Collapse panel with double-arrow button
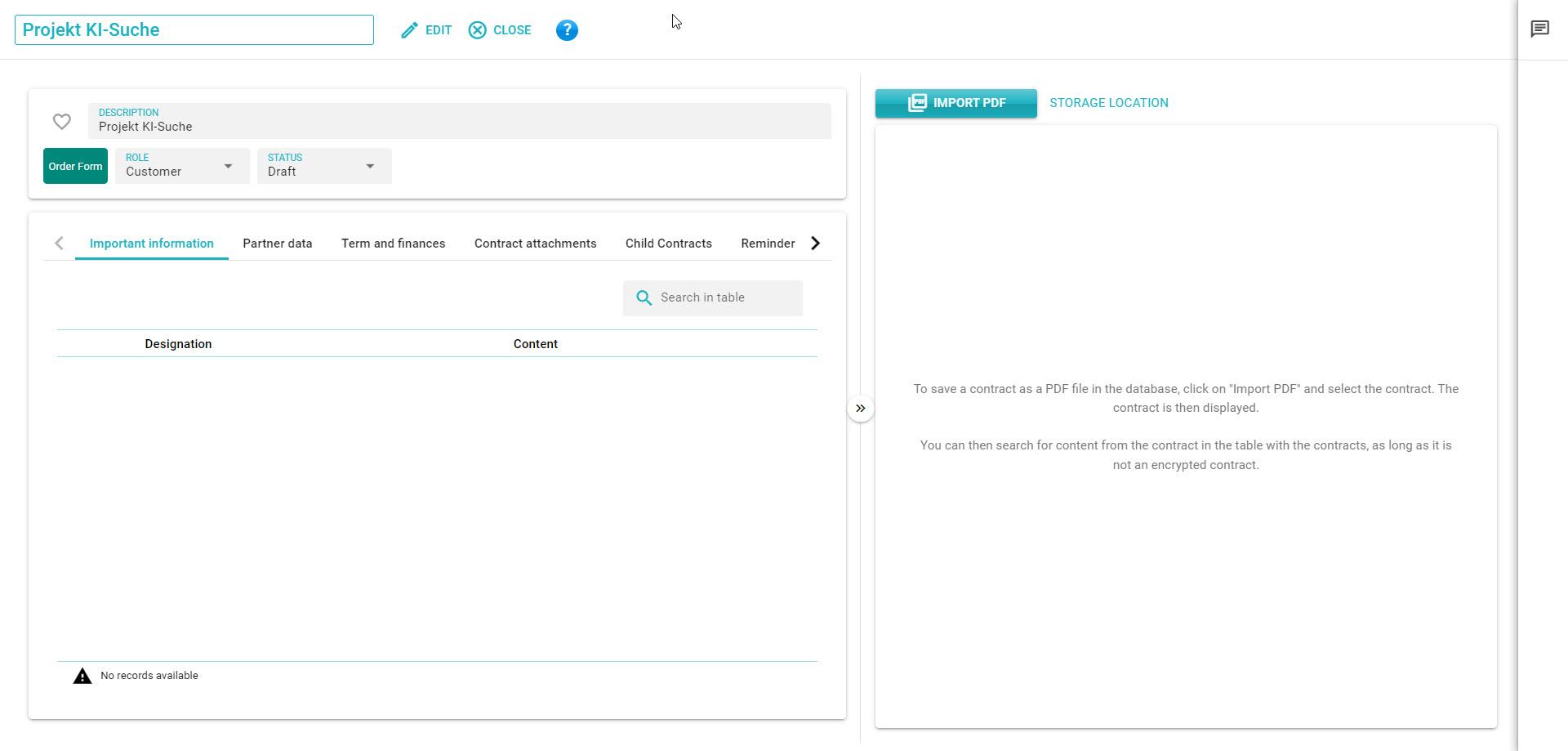The image size is (1568, 751). 860,409
